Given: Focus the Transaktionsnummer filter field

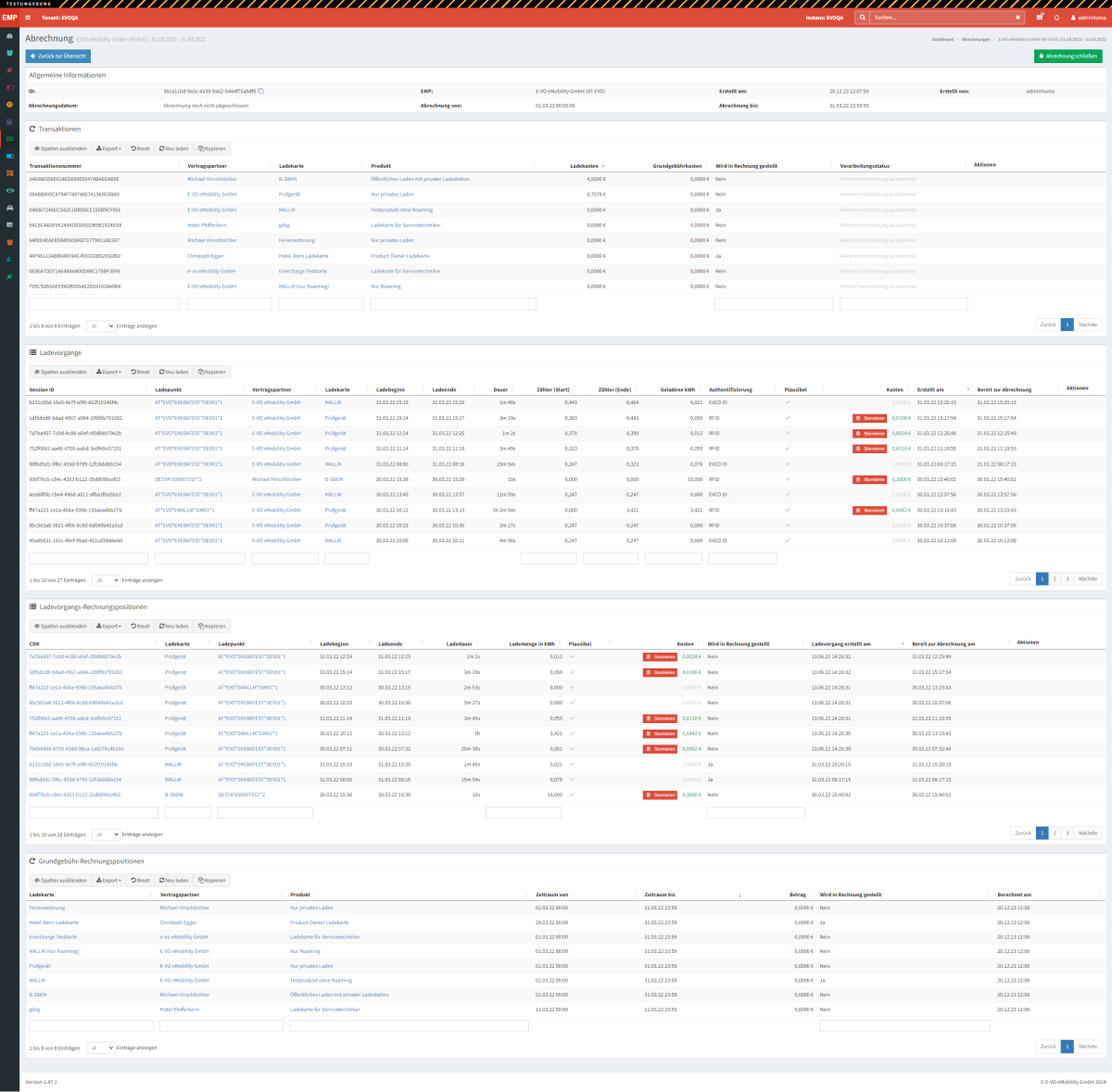Looking at the screenshot, I should (105, 304).
